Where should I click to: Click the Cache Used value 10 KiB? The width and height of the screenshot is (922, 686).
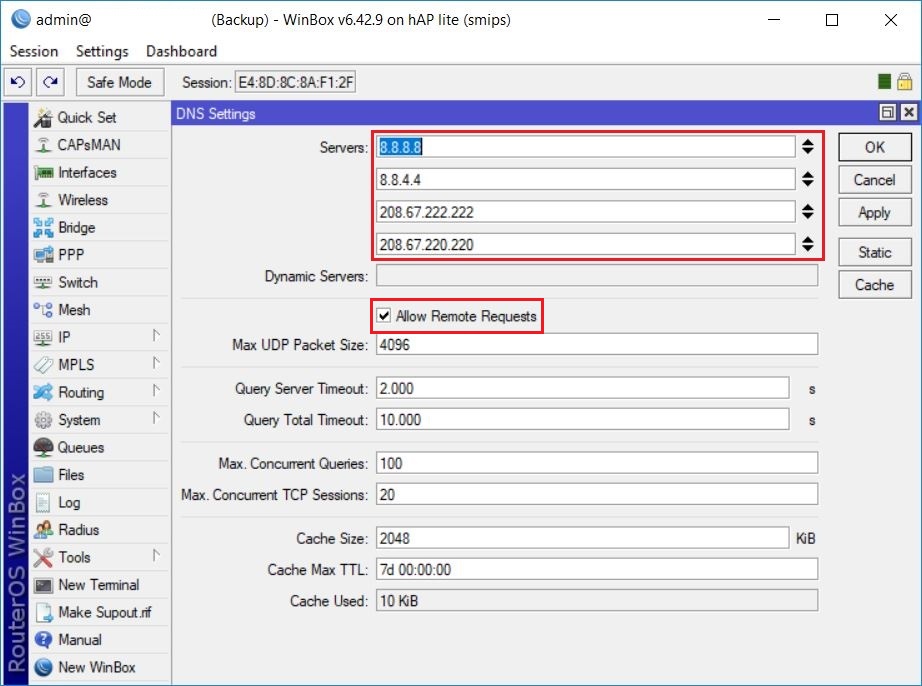(x=597, y=600)
